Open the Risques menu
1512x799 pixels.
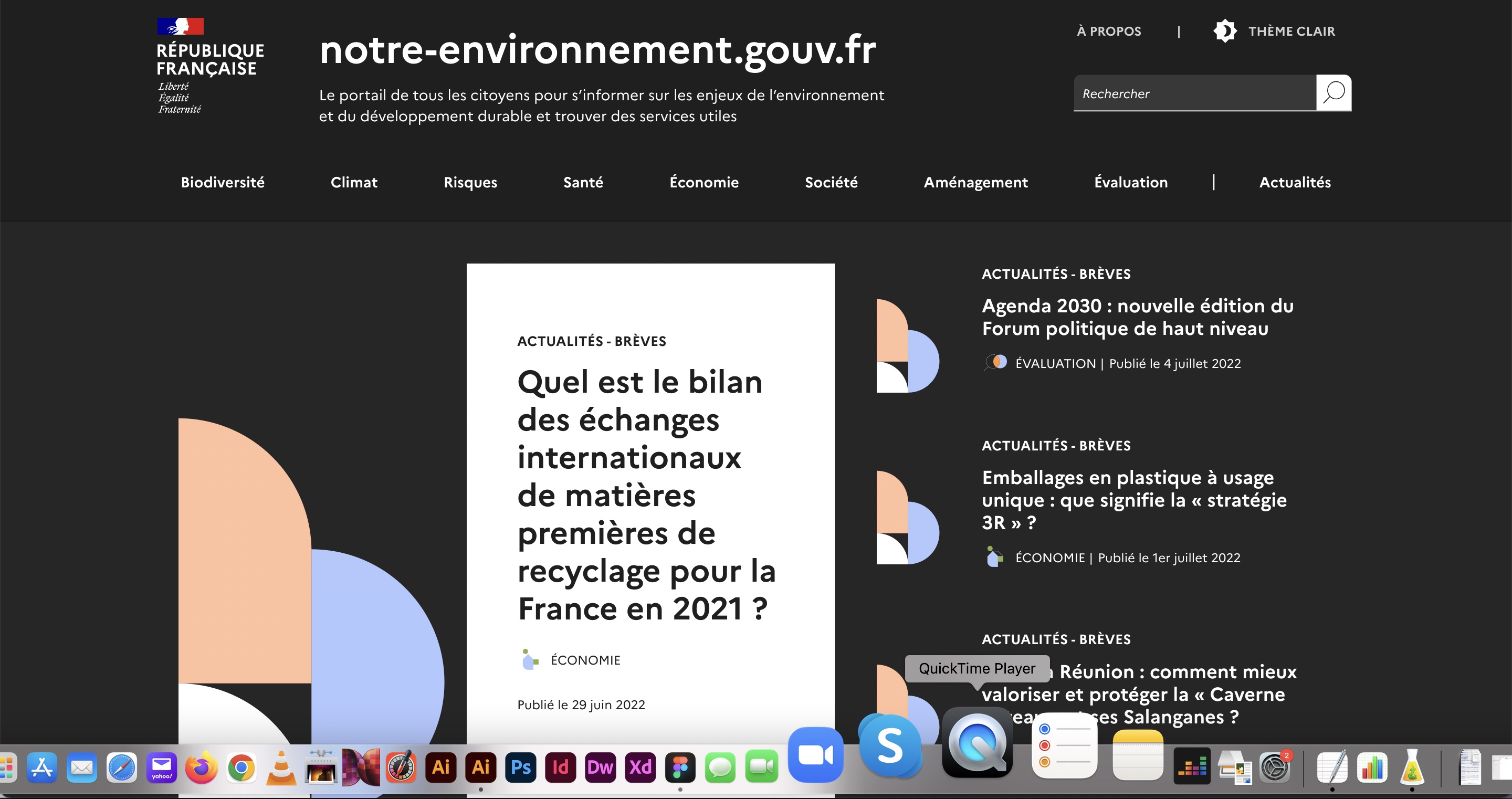[x=470, y=182]
